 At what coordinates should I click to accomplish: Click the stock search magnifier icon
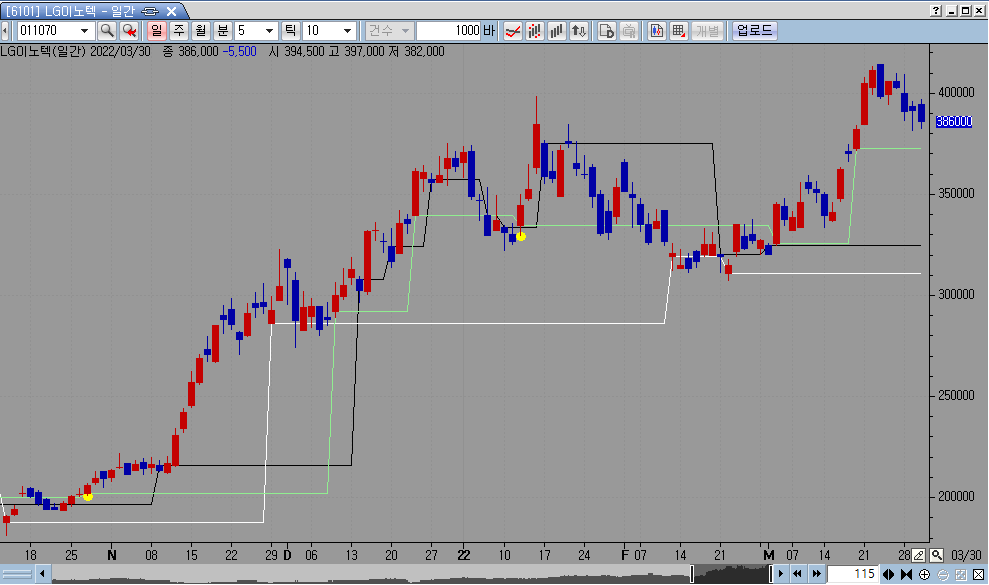click(x=107, y=30)
